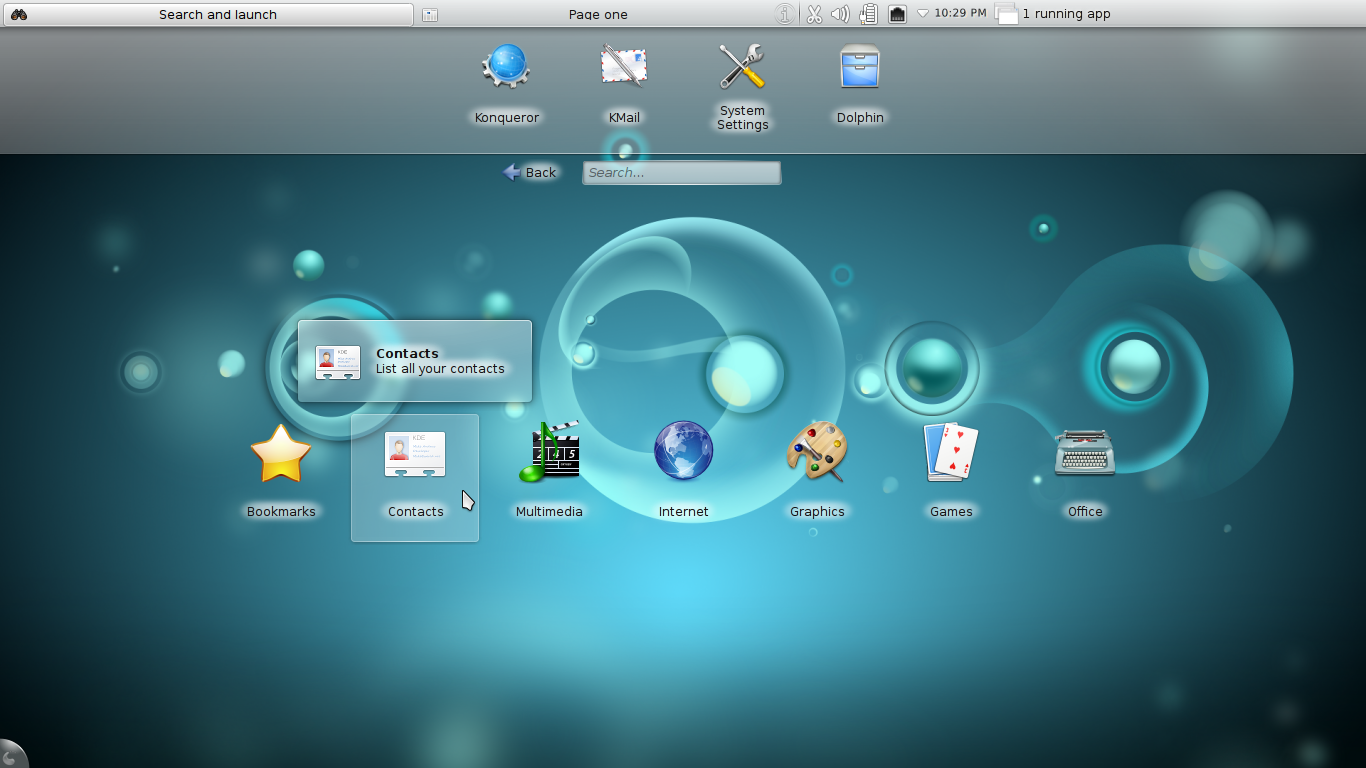Open KMail email client
The image size is (1366, 768).
click(623, 66)
